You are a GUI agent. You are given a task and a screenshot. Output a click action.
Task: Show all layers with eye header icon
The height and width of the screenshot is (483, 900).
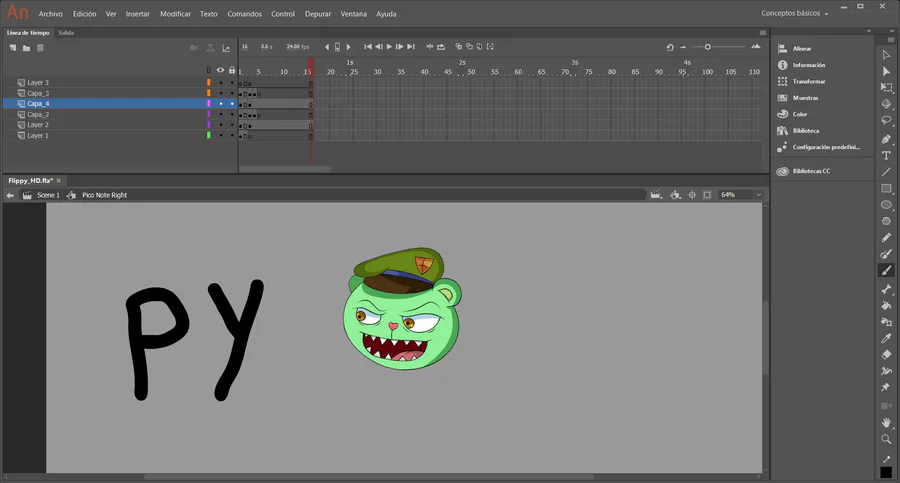pyautogui.click(x=220, y=70)
